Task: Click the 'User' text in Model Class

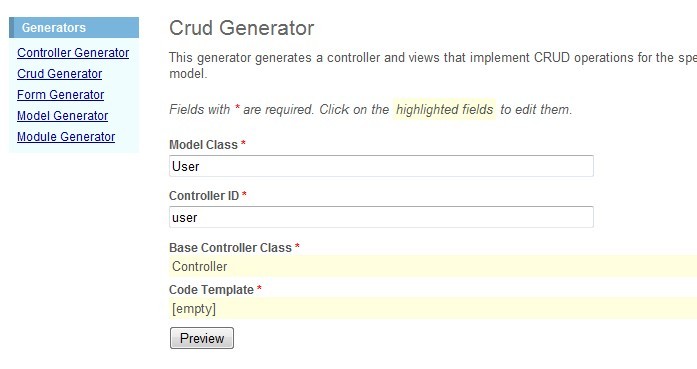Action: pos(185,166)
